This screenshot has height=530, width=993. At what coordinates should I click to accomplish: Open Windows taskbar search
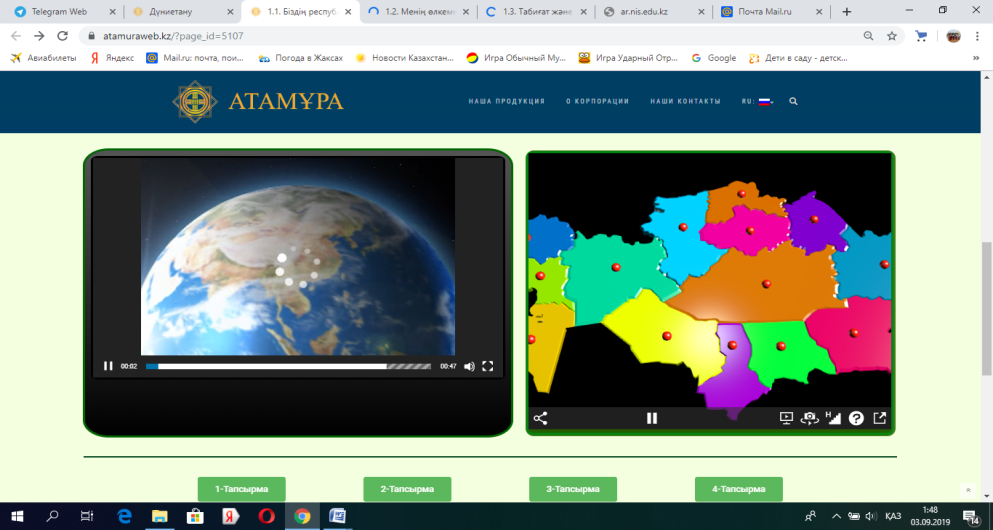(x=52, y=516)
